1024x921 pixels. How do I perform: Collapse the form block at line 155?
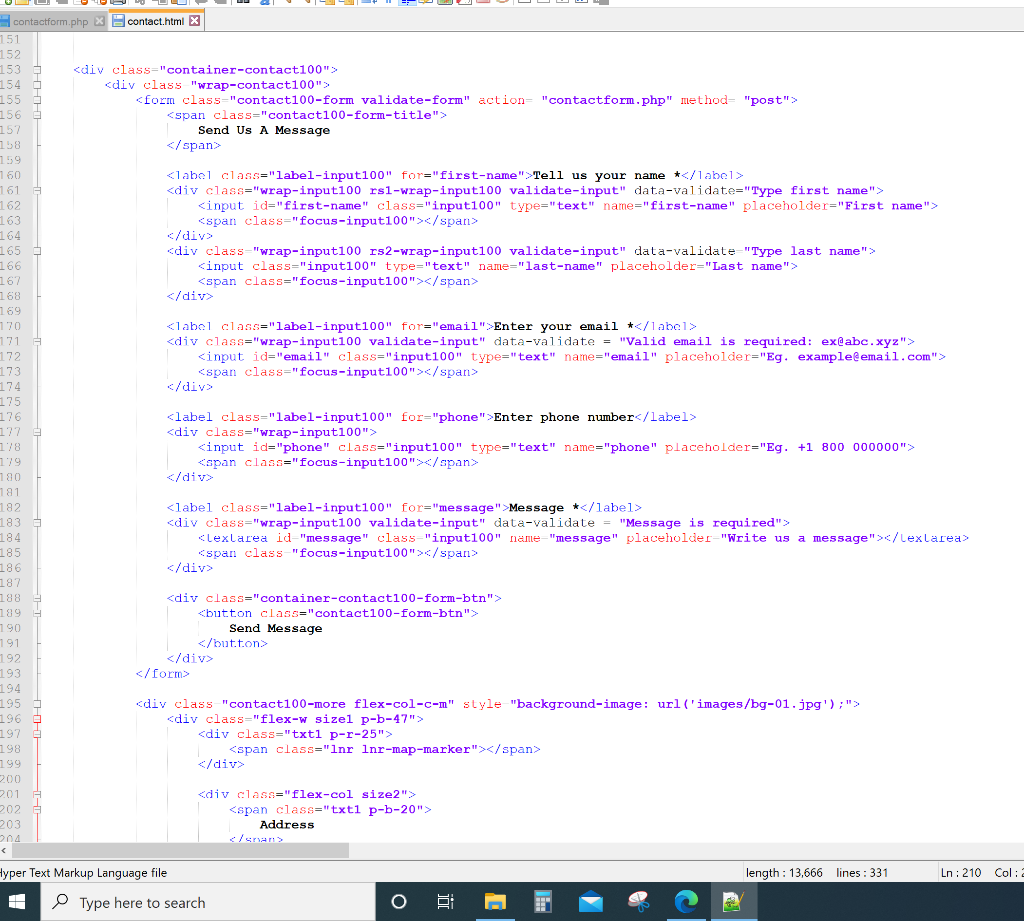[x=37, y=100]
